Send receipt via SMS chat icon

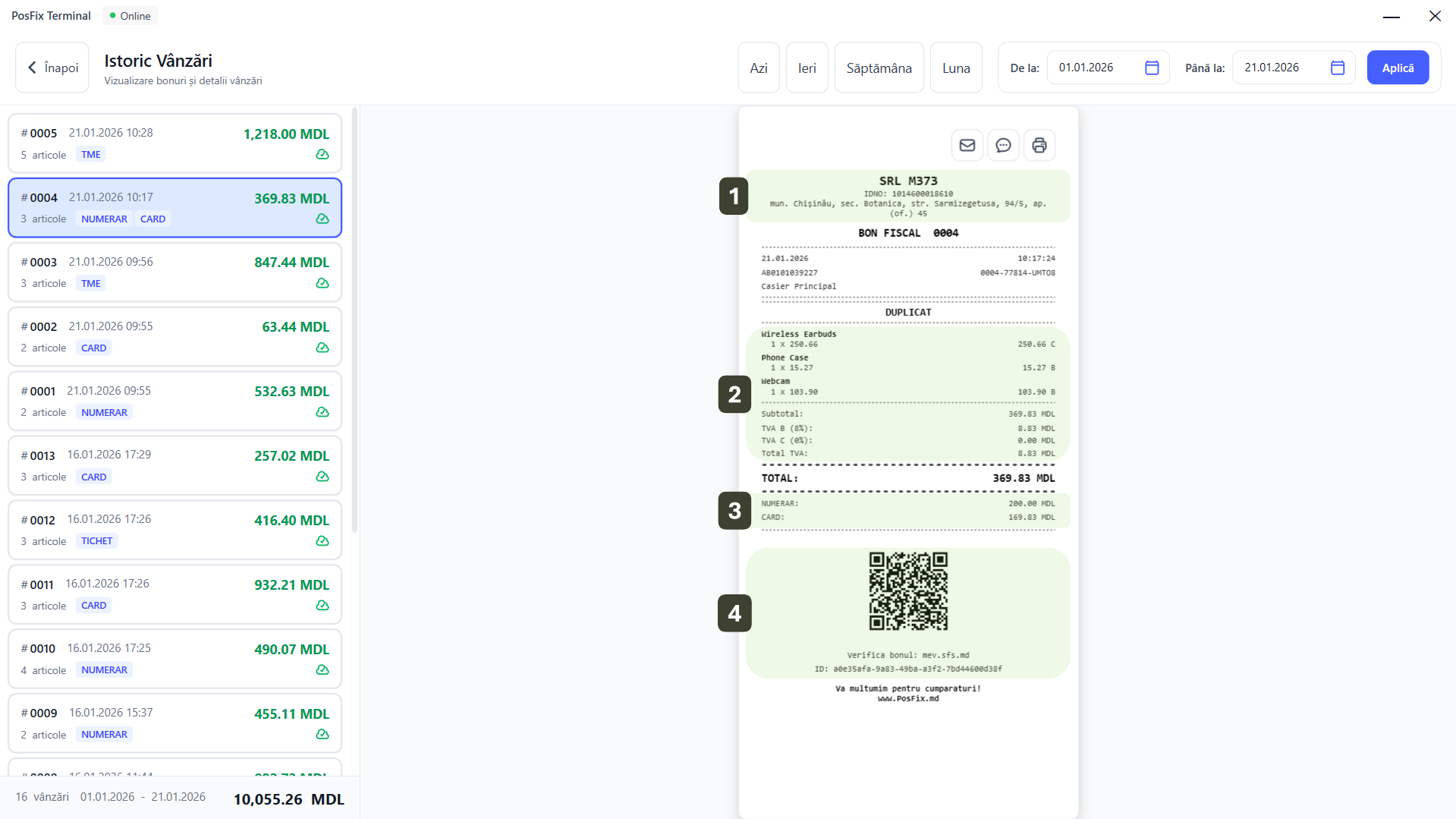coord(1003,145)
